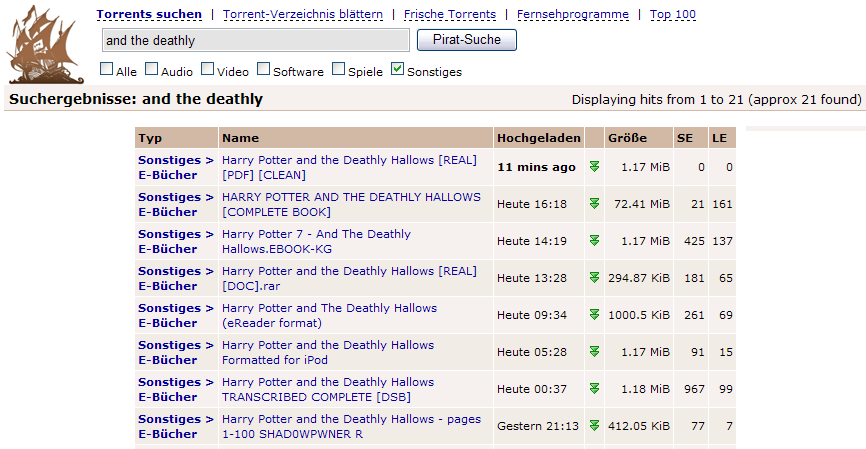Download torrent icon for Heute 16:18 row
Screen dimensions: 866x449
[x=594, y=204]
